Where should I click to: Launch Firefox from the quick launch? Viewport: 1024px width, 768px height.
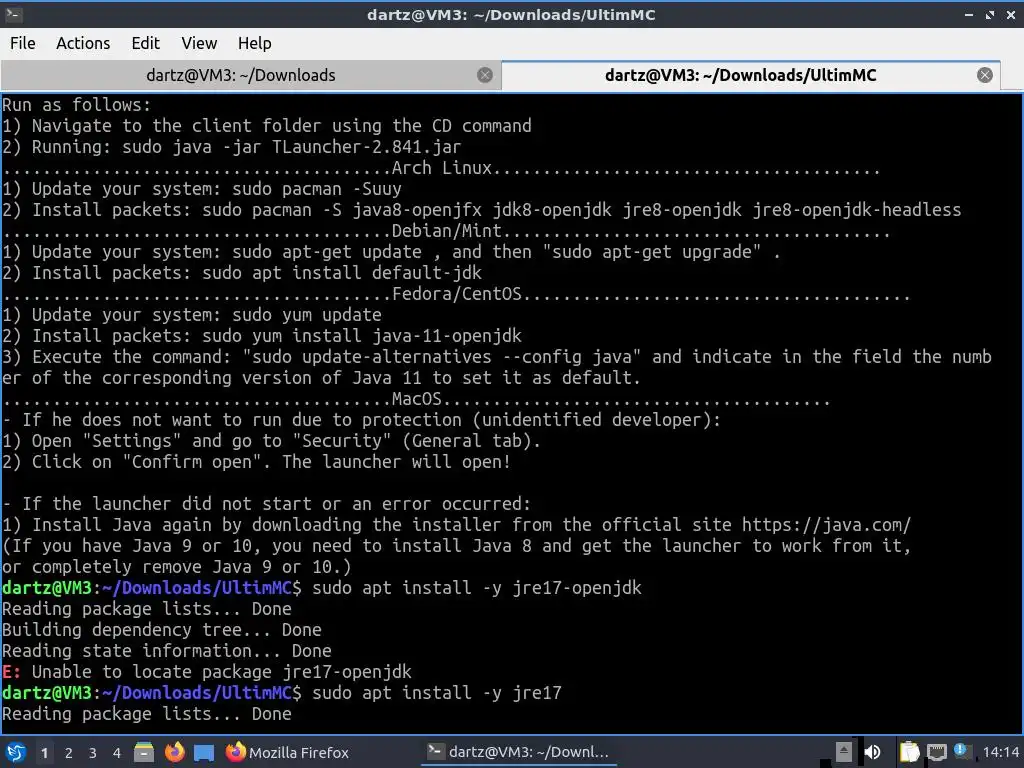174,752
